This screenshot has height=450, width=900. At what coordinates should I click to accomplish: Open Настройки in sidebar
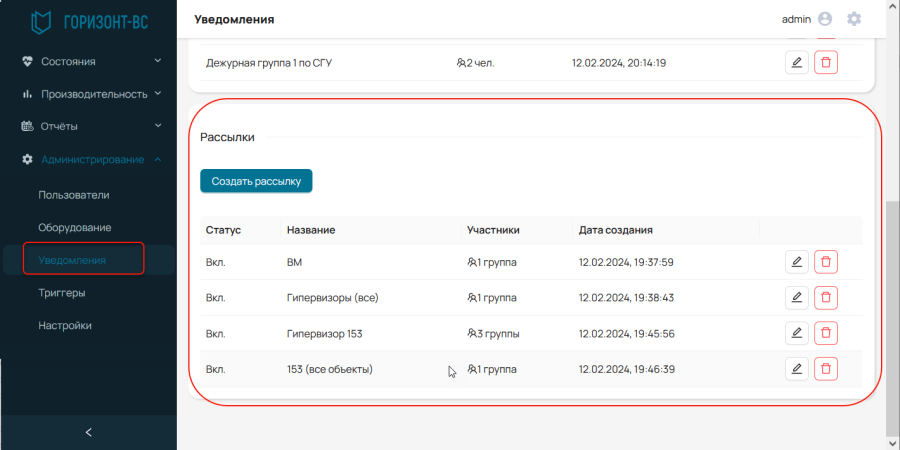click(x=65, y=325)
